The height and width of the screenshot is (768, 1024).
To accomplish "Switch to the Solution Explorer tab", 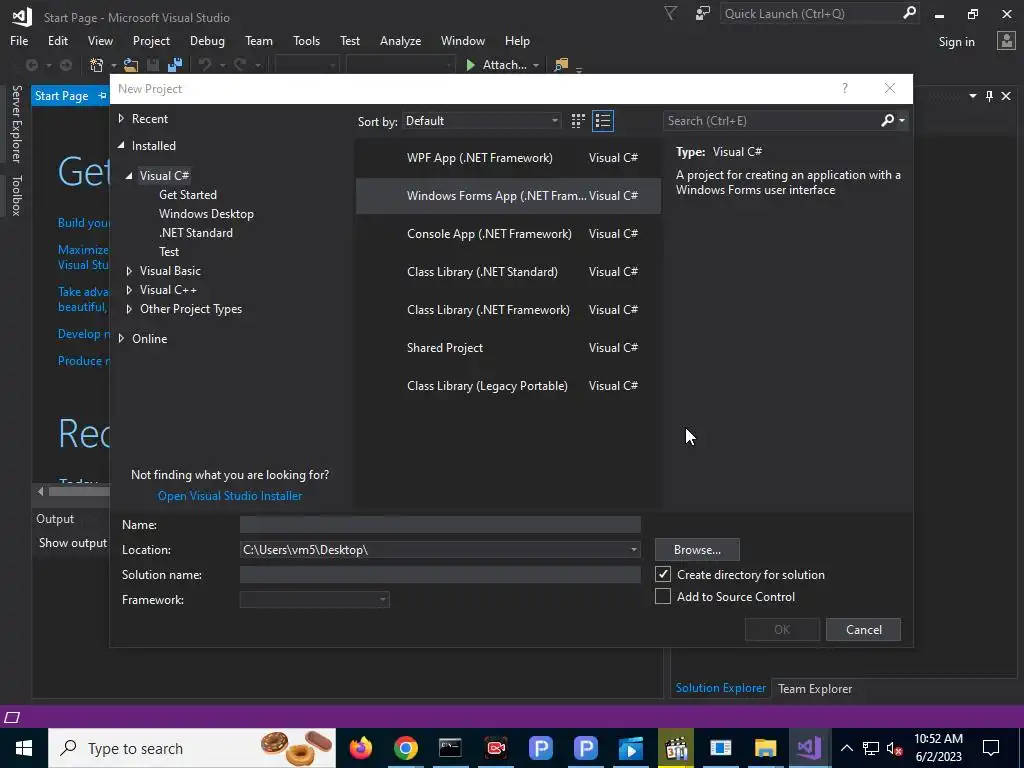I will (720, 688).
